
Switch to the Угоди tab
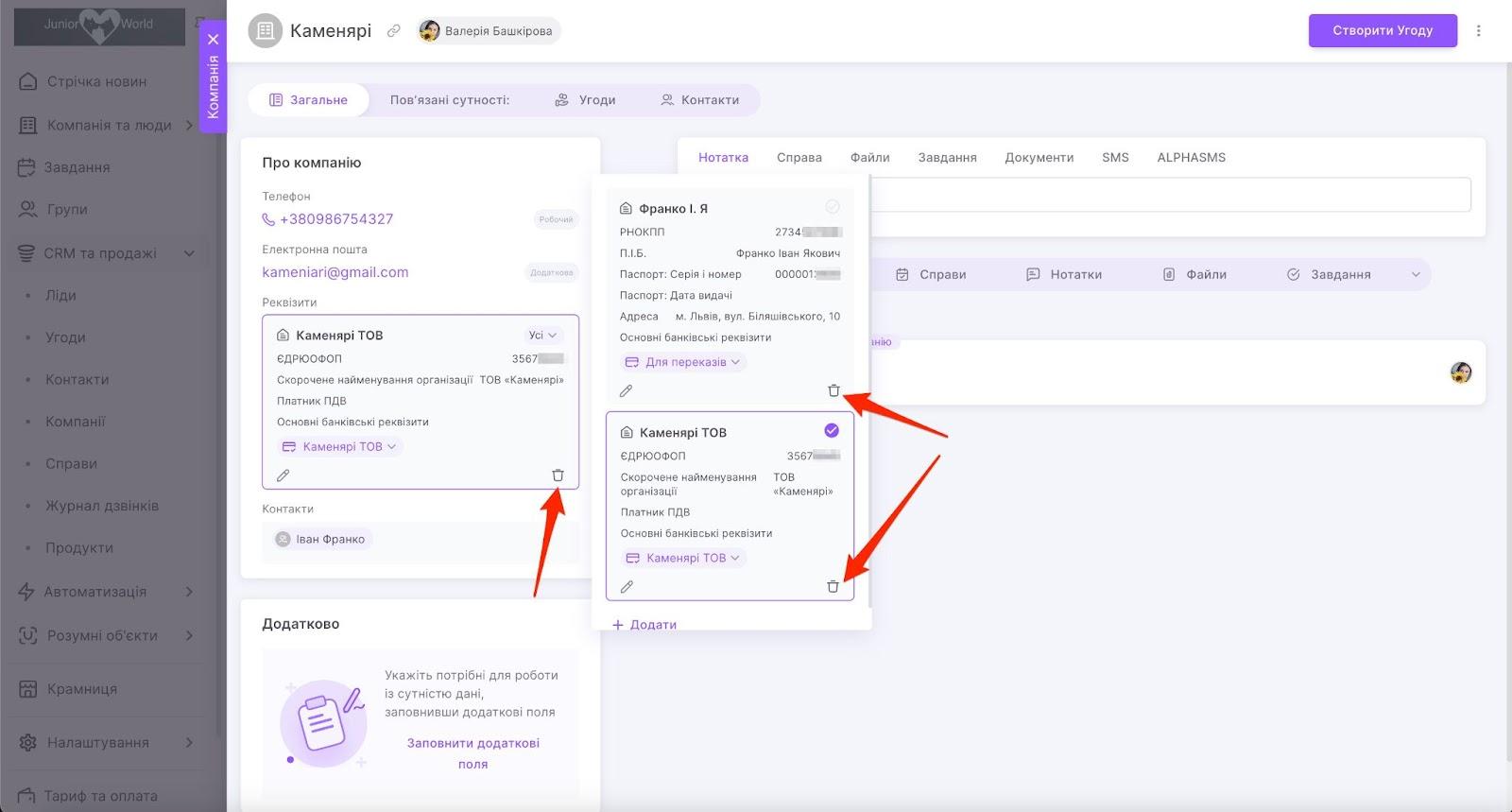pos(585,100)
